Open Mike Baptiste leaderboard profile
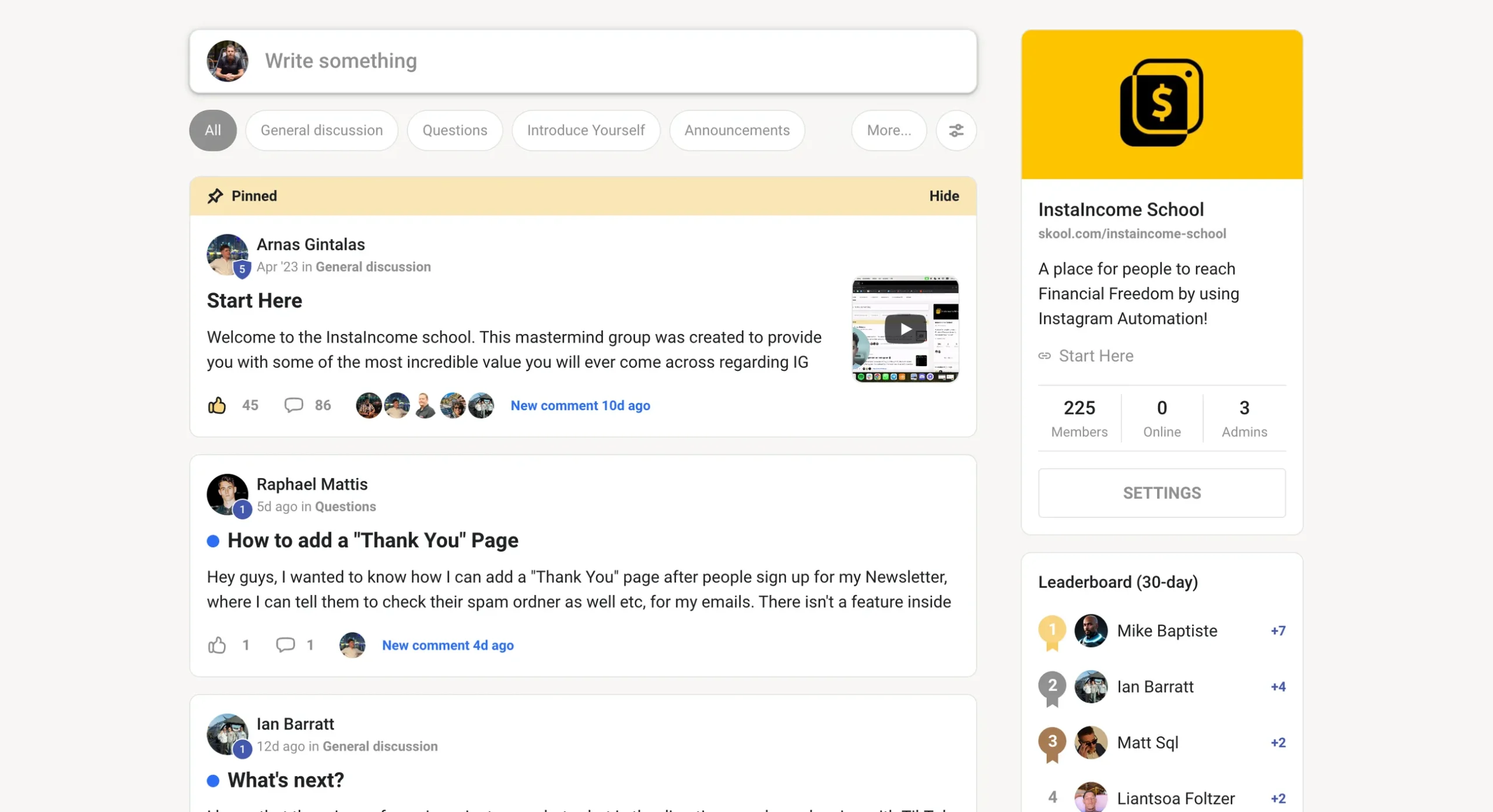This screenshot has width=1493, height=812. [x=1166, y=631]
